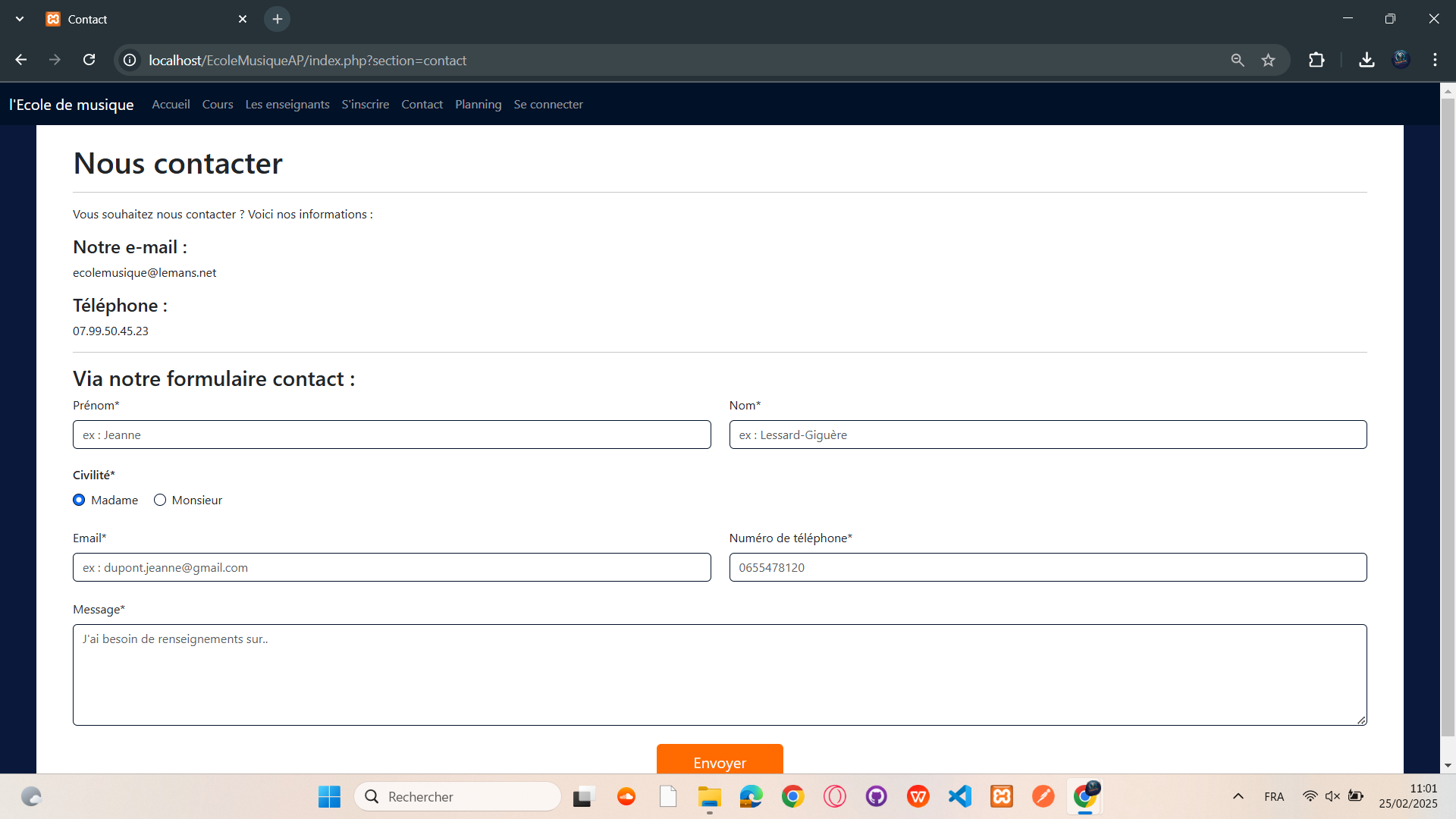This screenshot has width=1456, height=819.
Task: Expand the tab search dropdown arrow
Action: [x=20, y=19]
